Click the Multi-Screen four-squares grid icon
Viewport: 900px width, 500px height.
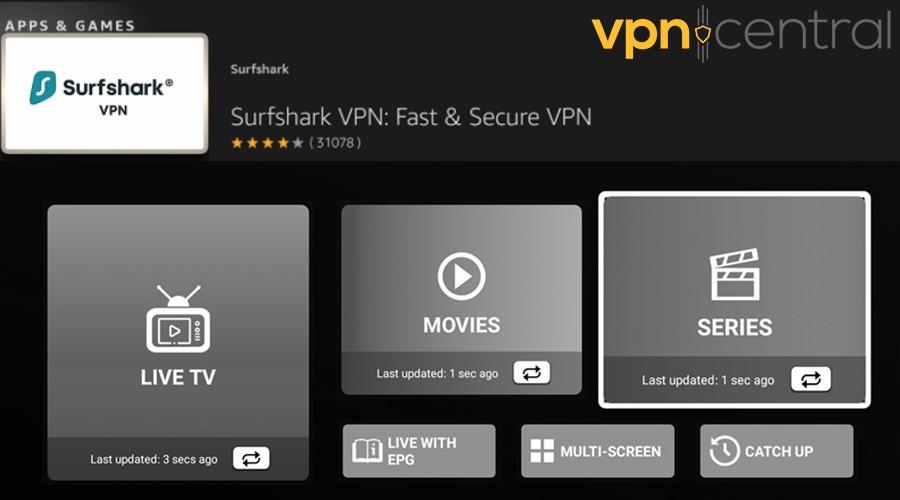pos(542,451)
